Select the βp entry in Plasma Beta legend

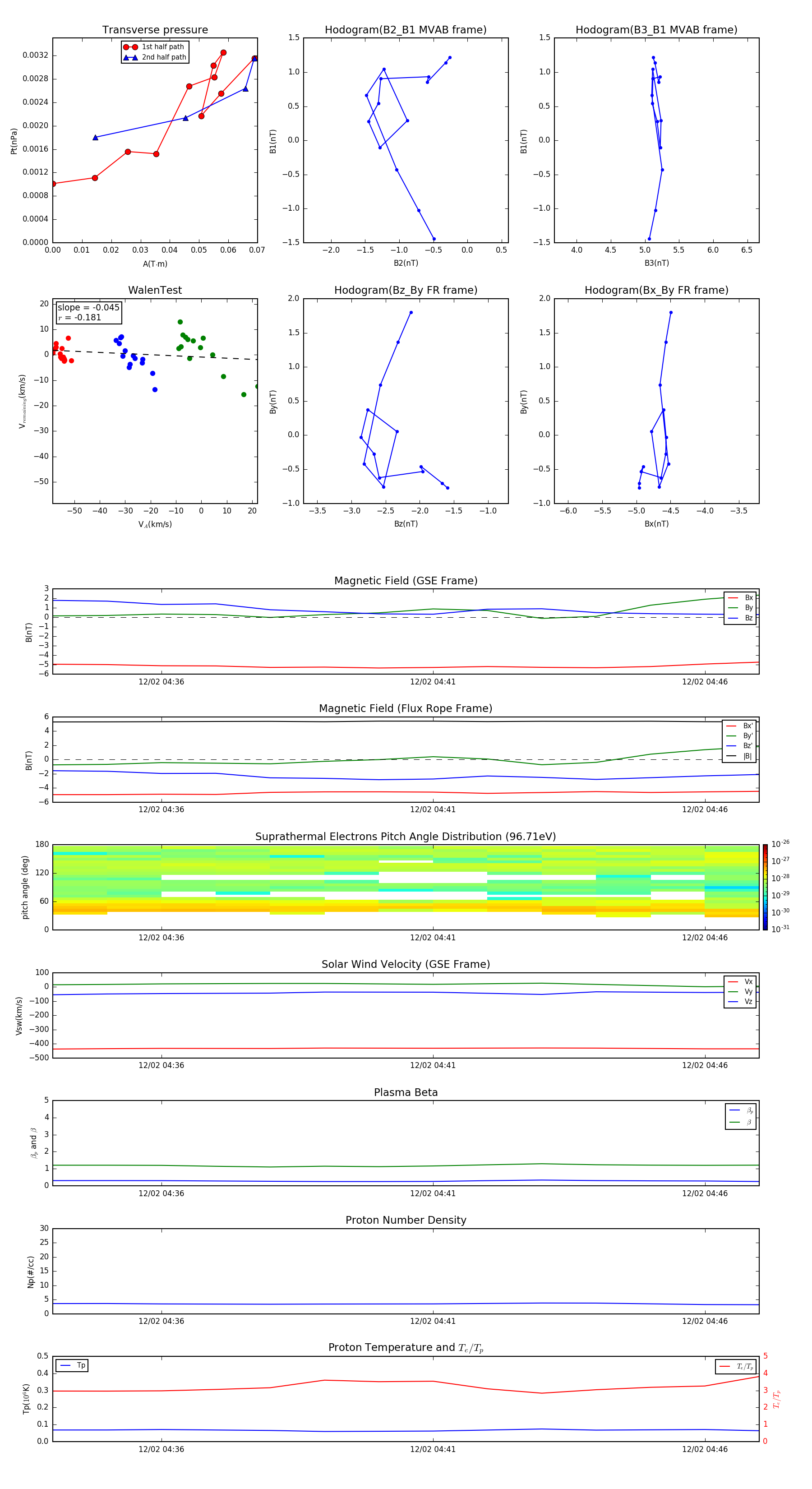click(x=741, y=1110)
